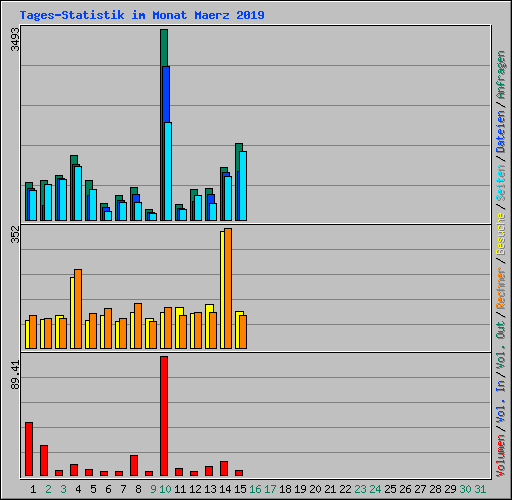Click the 'Vol. In' legend label
The height and width of the screenshot is (500, 512).
pos(501,401)
